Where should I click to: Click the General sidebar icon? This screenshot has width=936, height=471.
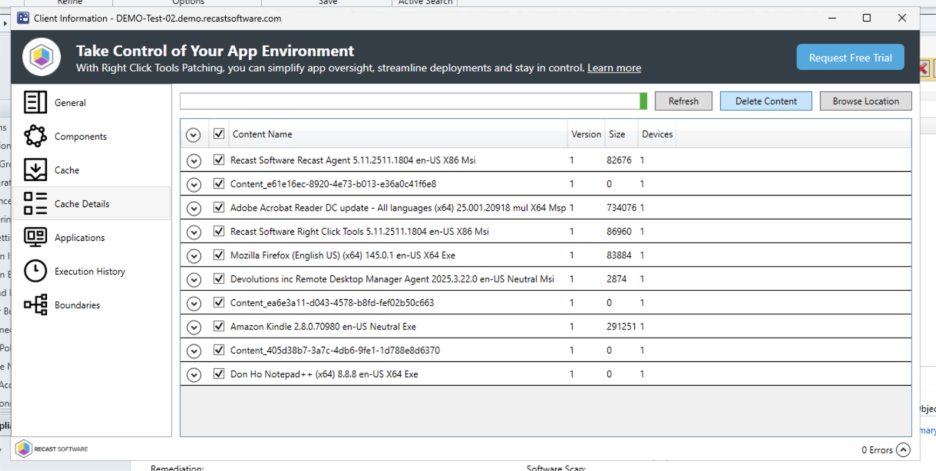pyautogui.click(x=35, y=102)
